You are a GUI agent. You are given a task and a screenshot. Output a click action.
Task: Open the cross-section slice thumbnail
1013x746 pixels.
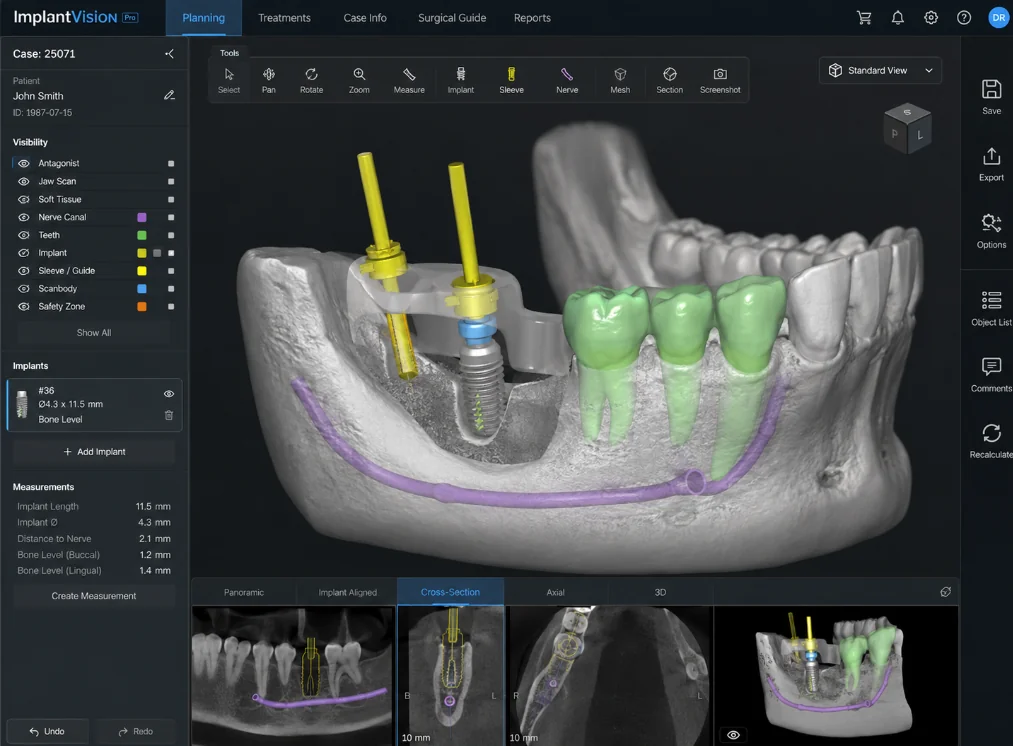(x=451, y=676)
